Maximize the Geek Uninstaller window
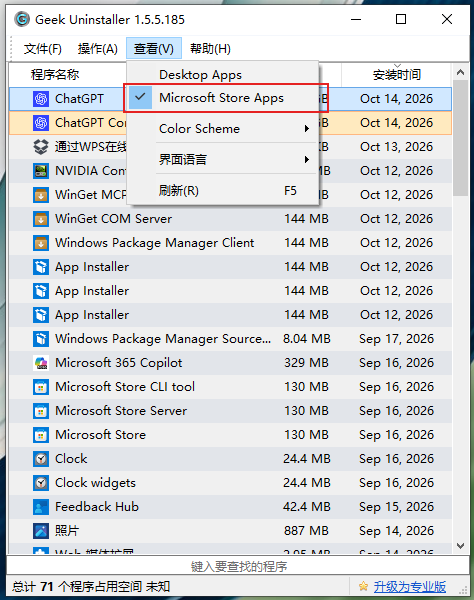Image resolution: width=474 pixels, height=600 pixels. [401, 19]
